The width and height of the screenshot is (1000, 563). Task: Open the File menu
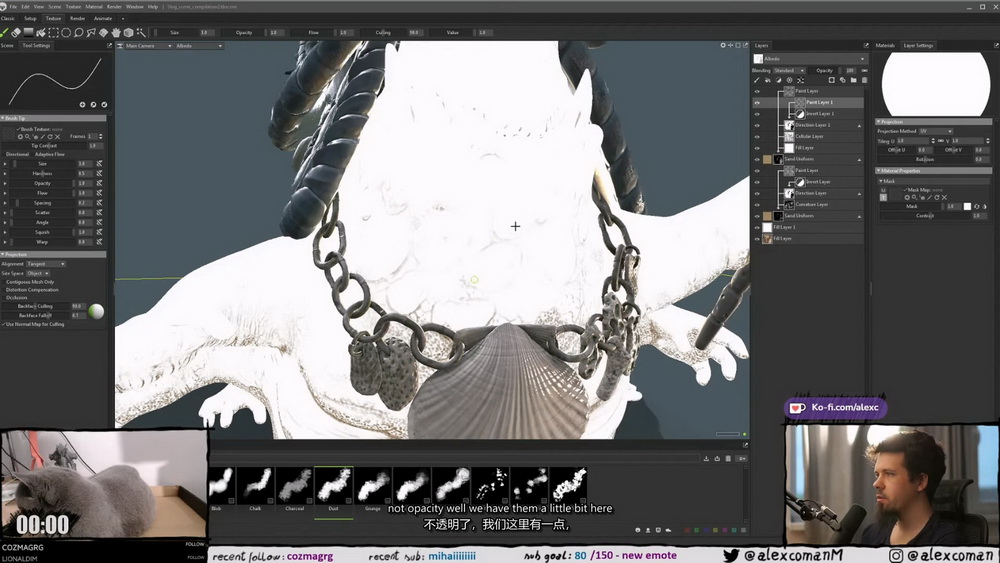tap(13, 6)
